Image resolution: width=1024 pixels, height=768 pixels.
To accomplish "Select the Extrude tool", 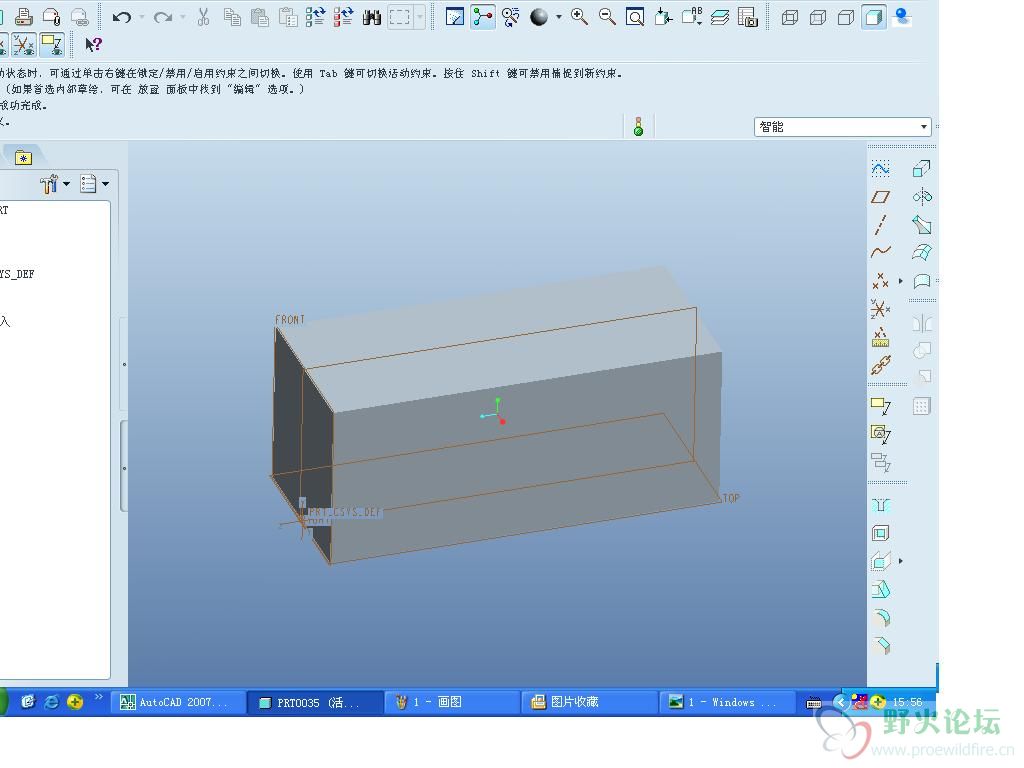I will [921, 169].
